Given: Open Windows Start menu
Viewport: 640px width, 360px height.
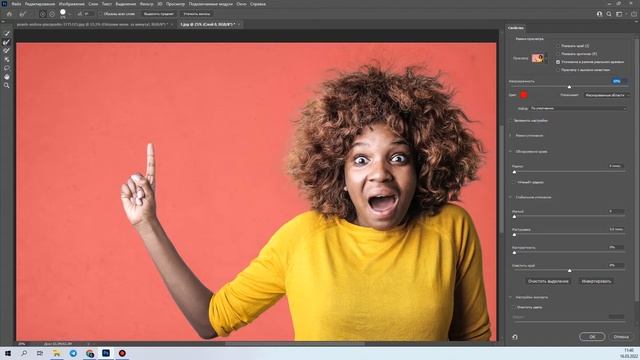Looking at the screenshot, I should click(8, 353).
